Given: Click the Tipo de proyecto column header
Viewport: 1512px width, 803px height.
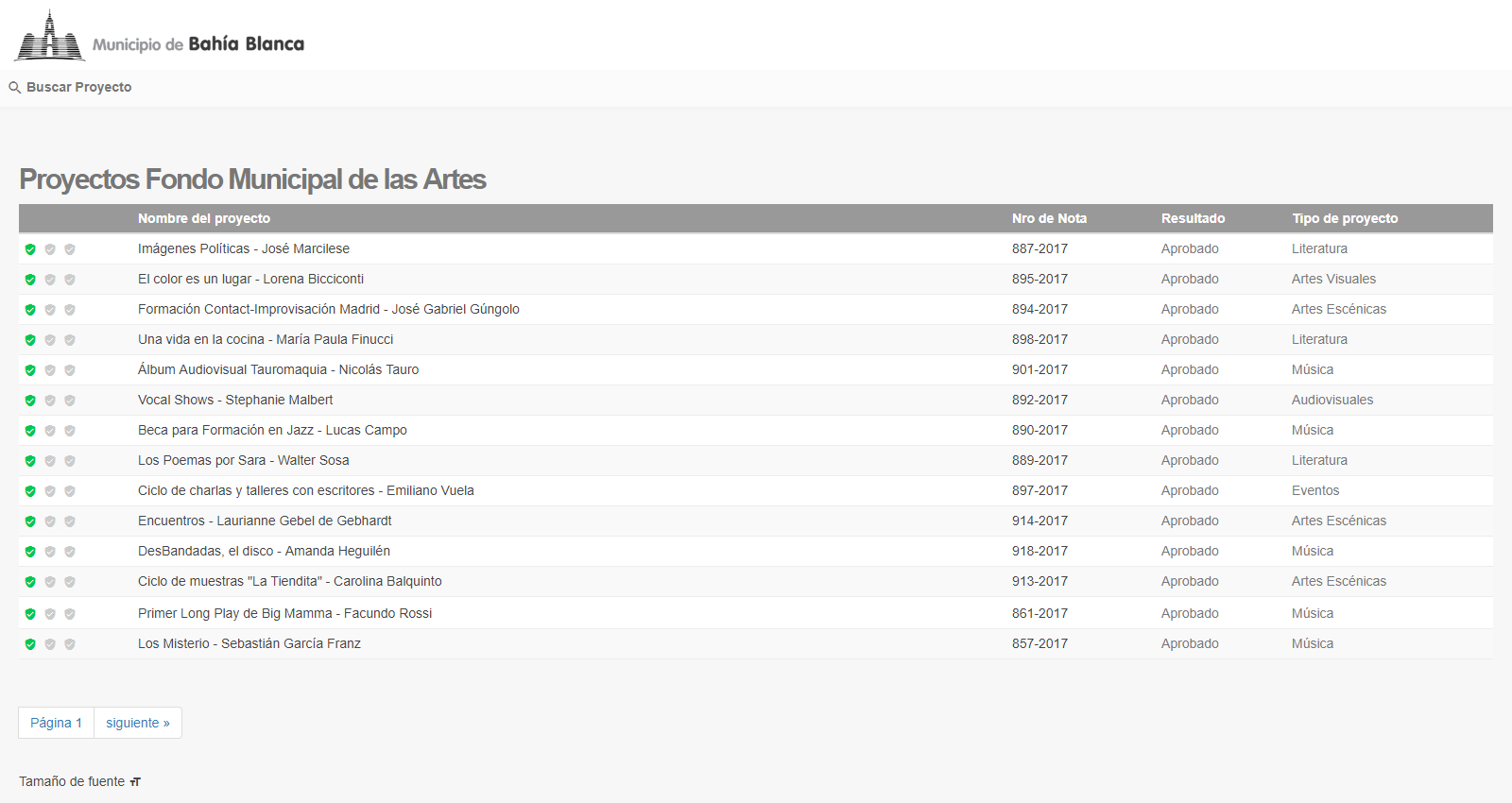Looking at the screenshot, I should pyautogui.click(x=1345, y=218).
